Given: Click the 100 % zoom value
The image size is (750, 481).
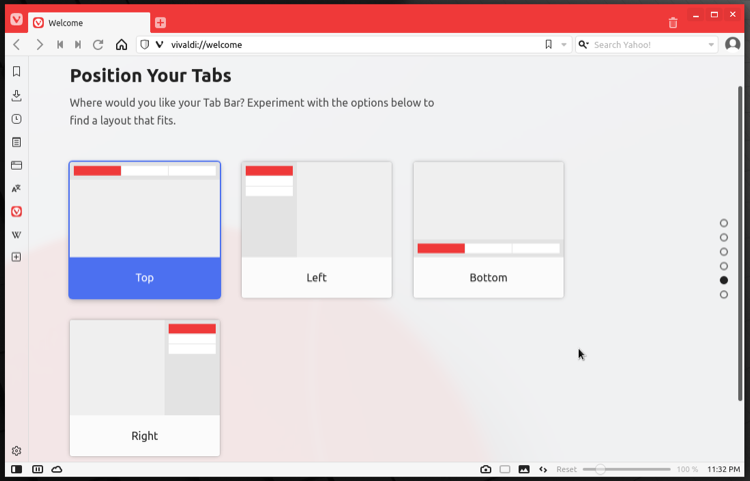Looking at the screenshot, I should pos(687,470).
